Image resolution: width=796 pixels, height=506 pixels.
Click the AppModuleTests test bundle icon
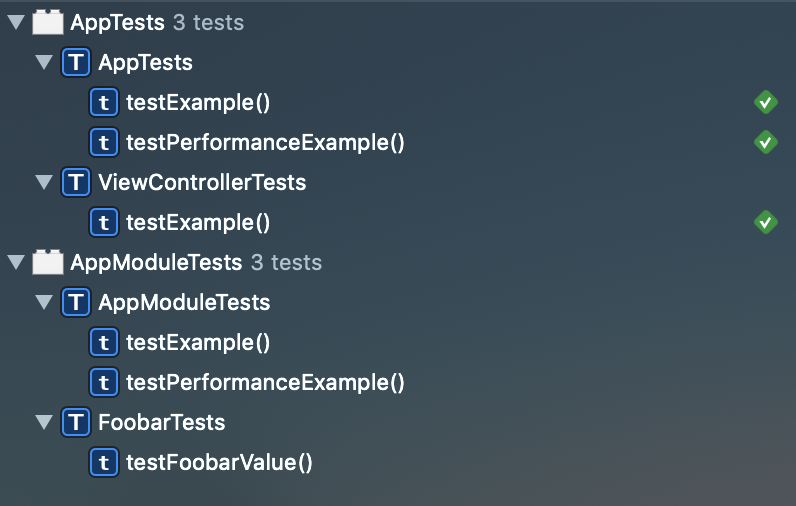coord(49,262)
